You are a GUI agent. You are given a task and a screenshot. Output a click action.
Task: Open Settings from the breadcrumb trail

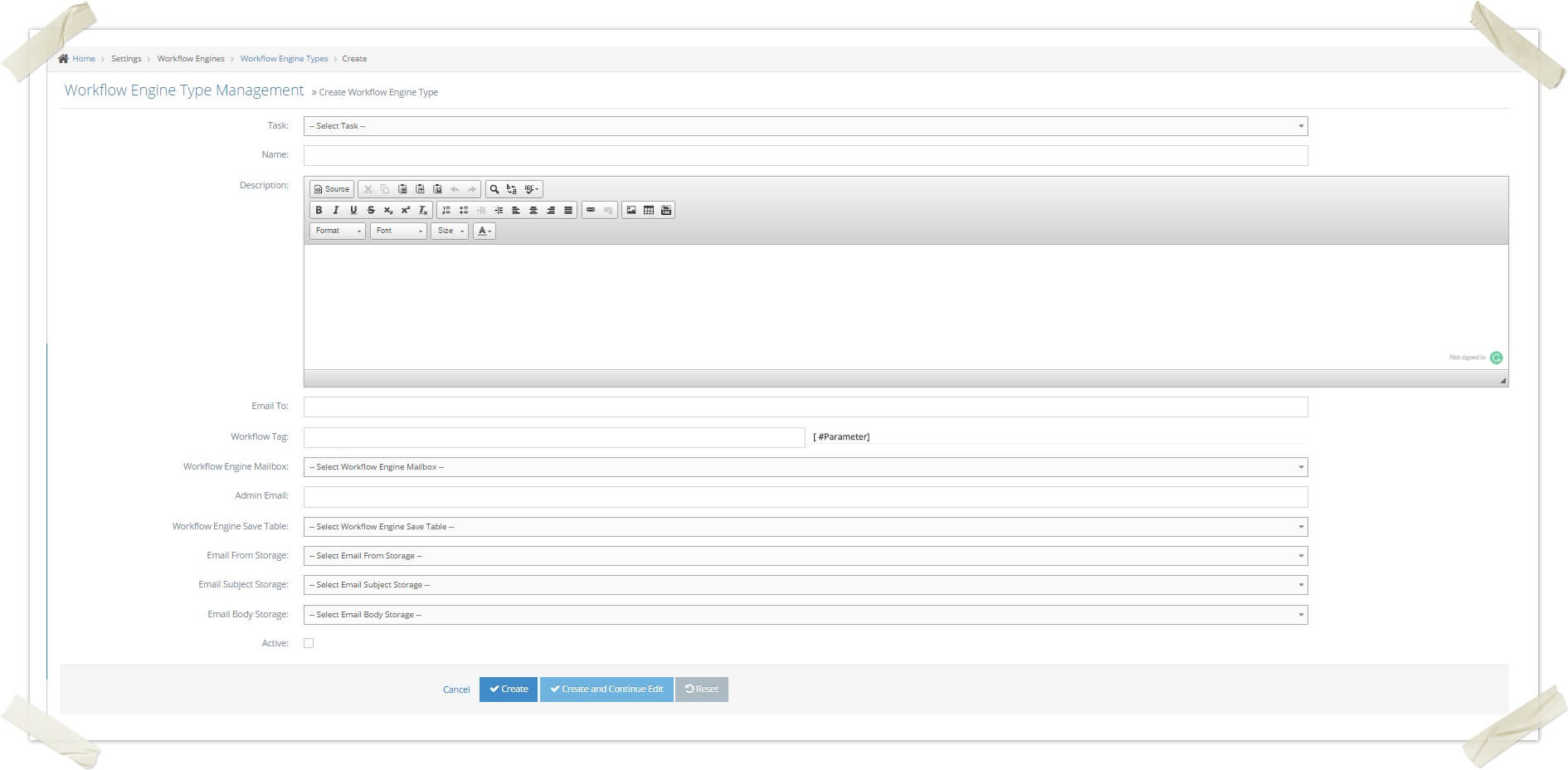click(126, 59)
